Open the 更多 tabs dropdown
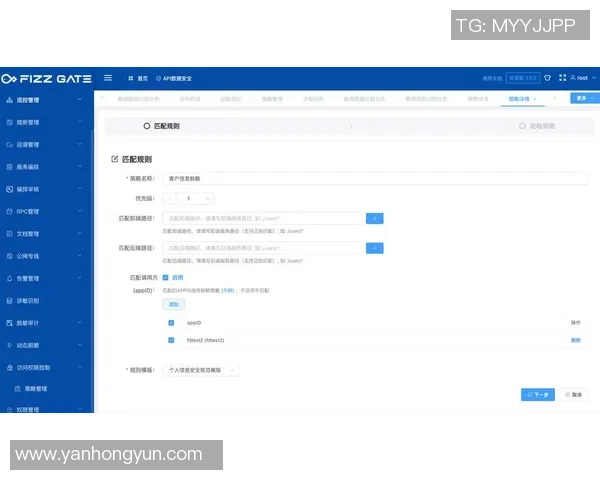This screenshot has width=600, height=480. (585, 98)
